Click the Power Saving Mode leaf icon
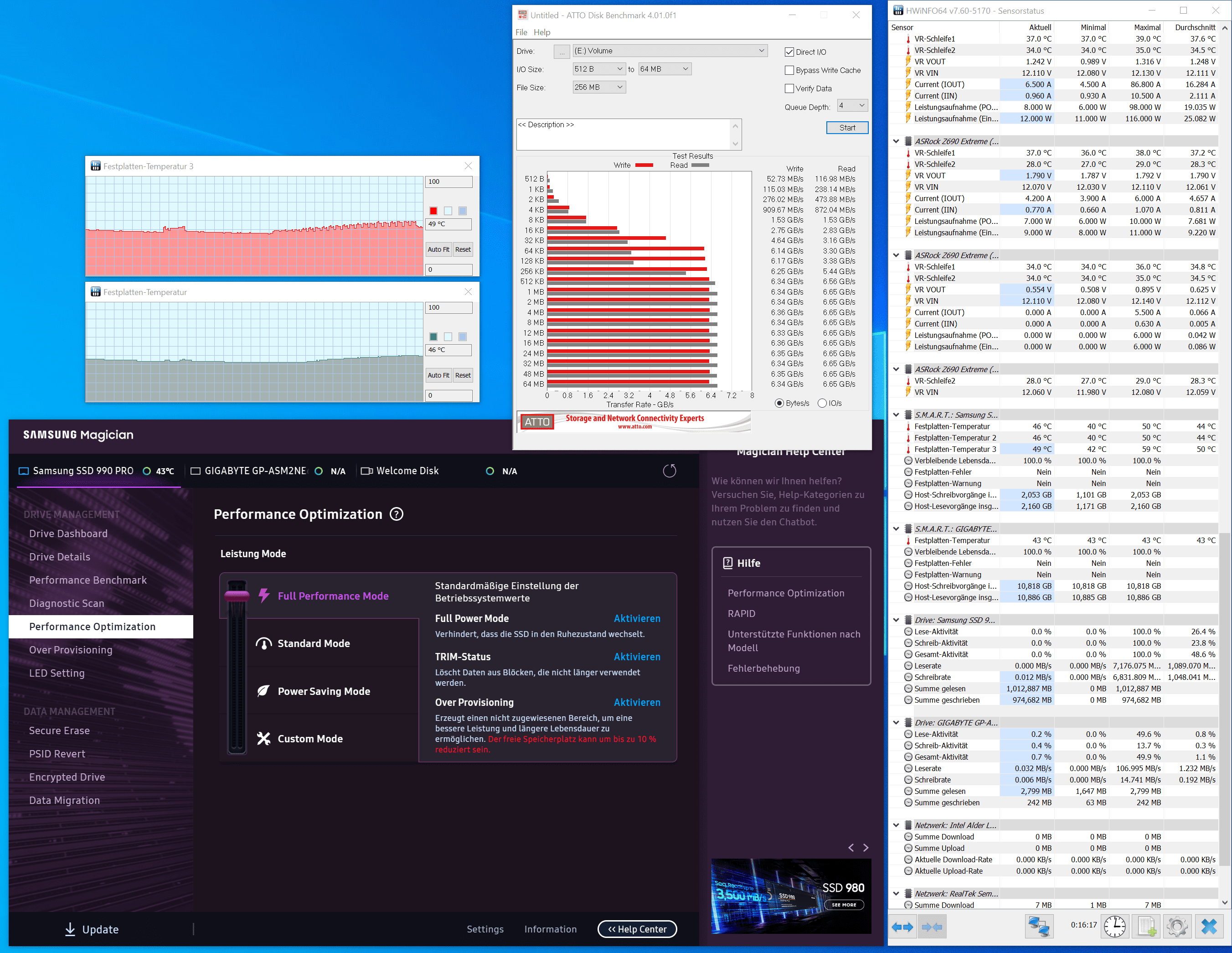 (263, 691)
